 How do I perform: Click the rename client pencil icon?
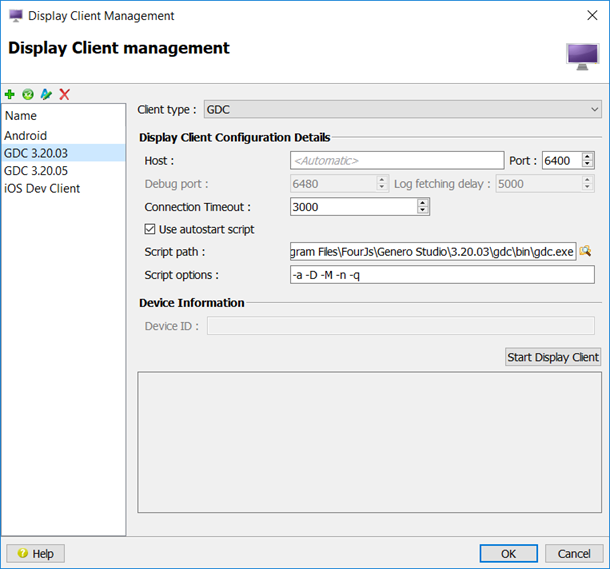click(x=46, y=94)
